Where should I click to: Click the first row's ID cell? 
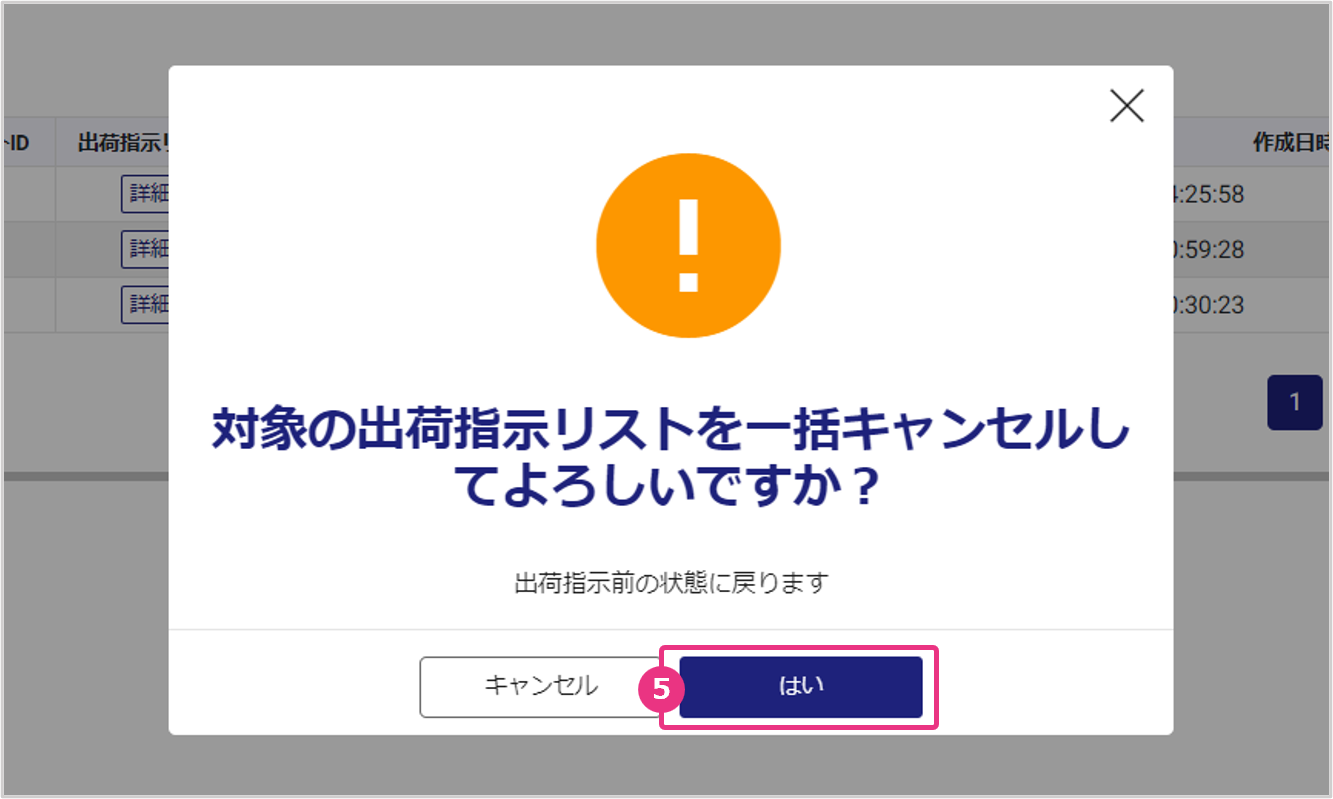click(x=29, y=194)
